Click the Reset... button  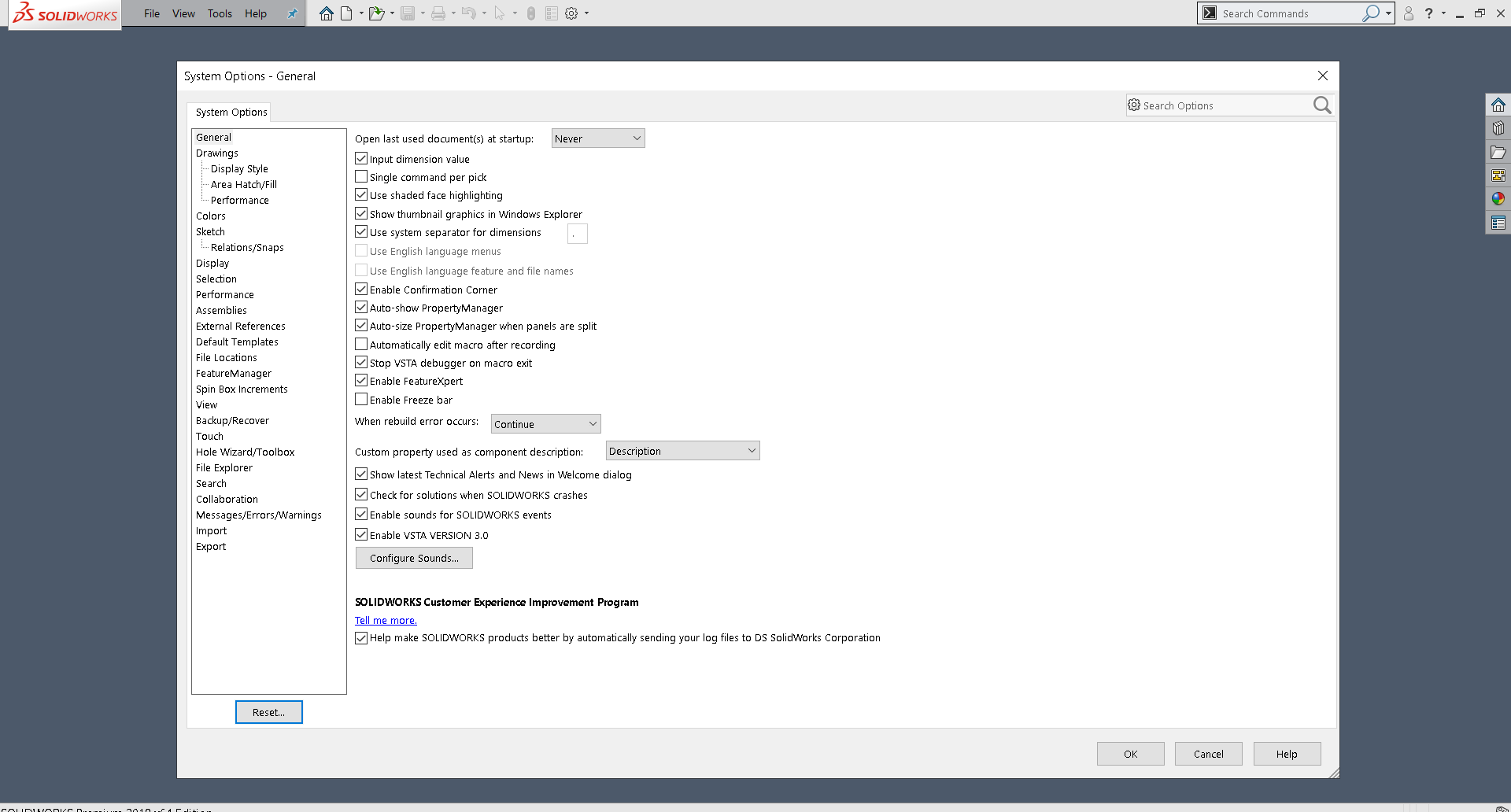pos(269,712)
